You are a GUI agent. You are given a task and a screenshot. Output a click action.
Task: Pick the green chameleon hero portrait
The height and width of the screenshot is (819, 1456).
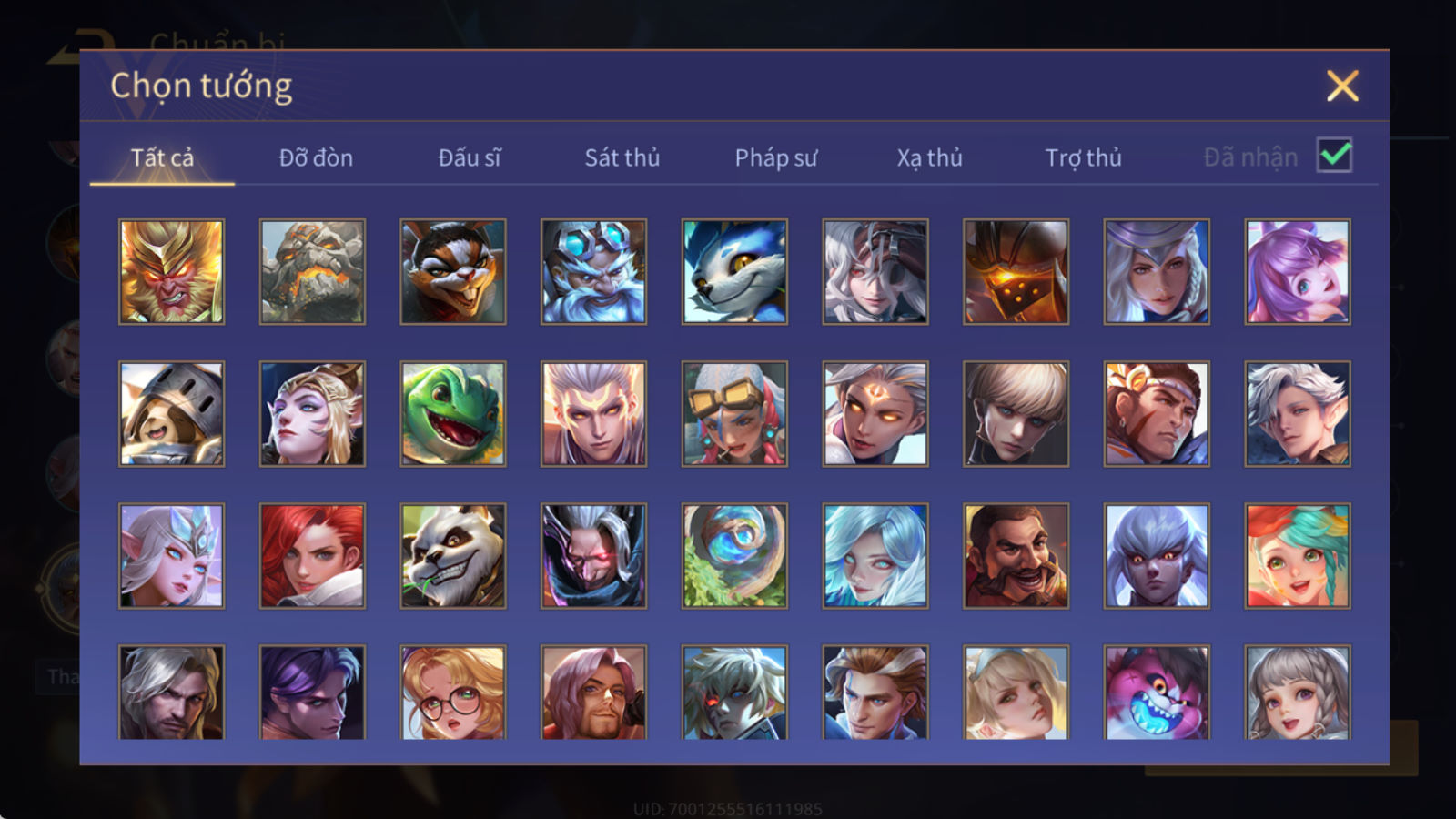[453, 414]
